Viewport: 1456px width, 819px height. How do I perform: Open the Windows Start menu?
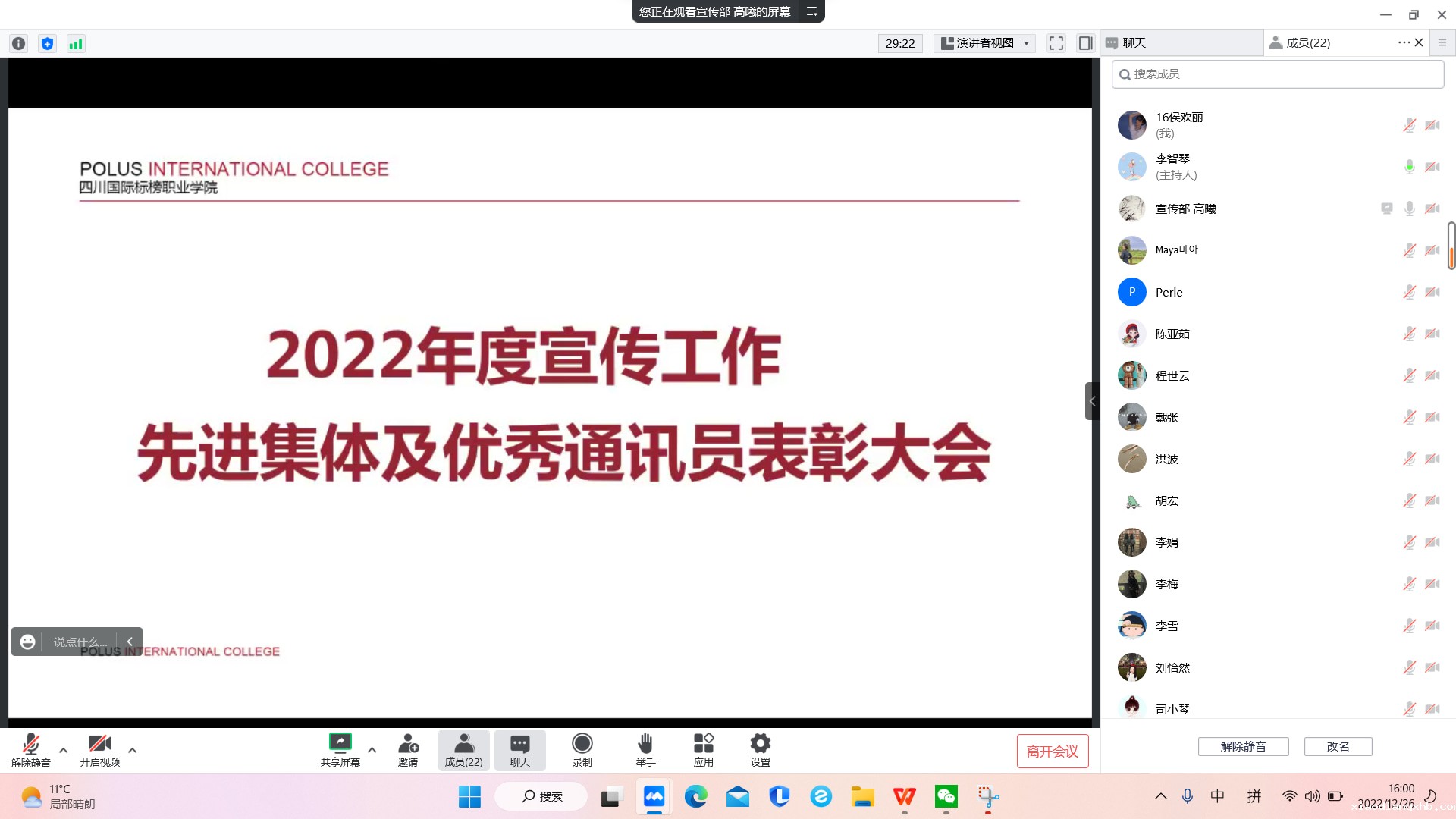(x=469, y=796)
